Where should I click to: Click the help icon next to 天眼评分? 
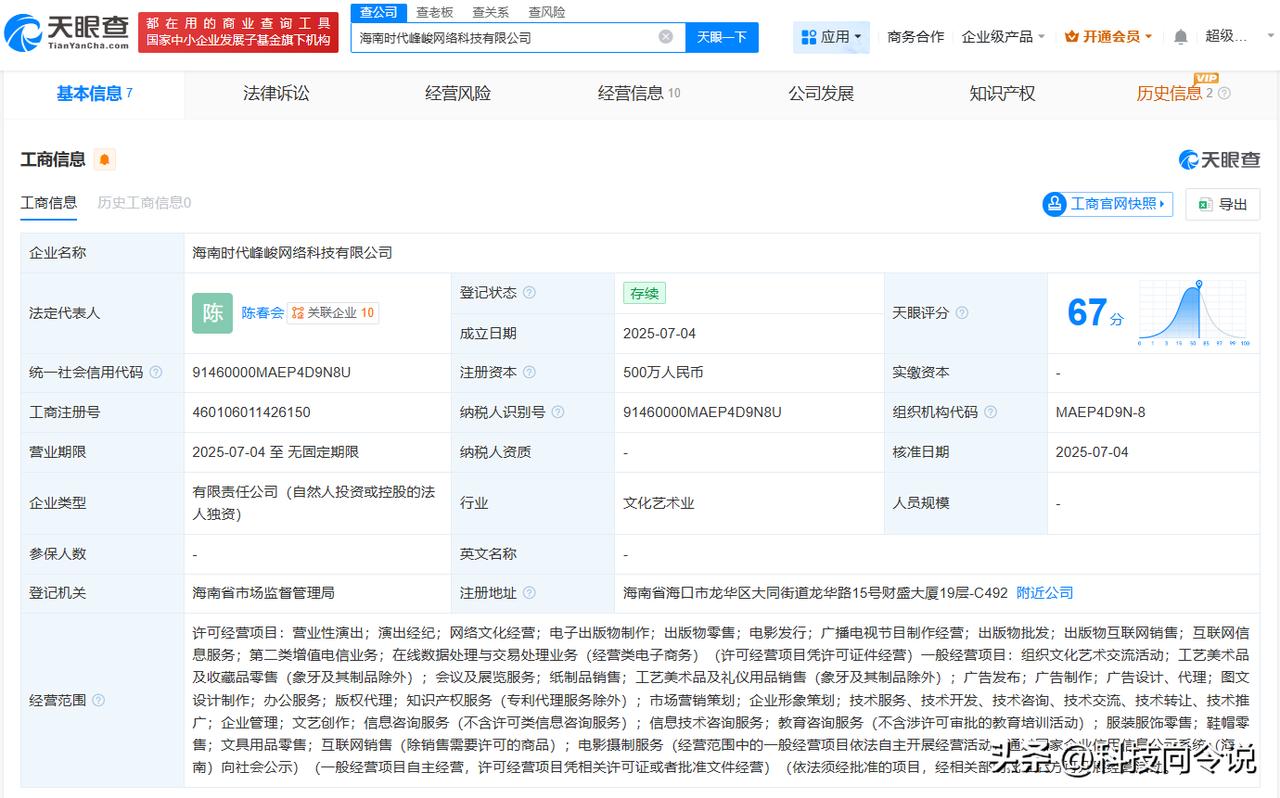(x=962, y=313)
